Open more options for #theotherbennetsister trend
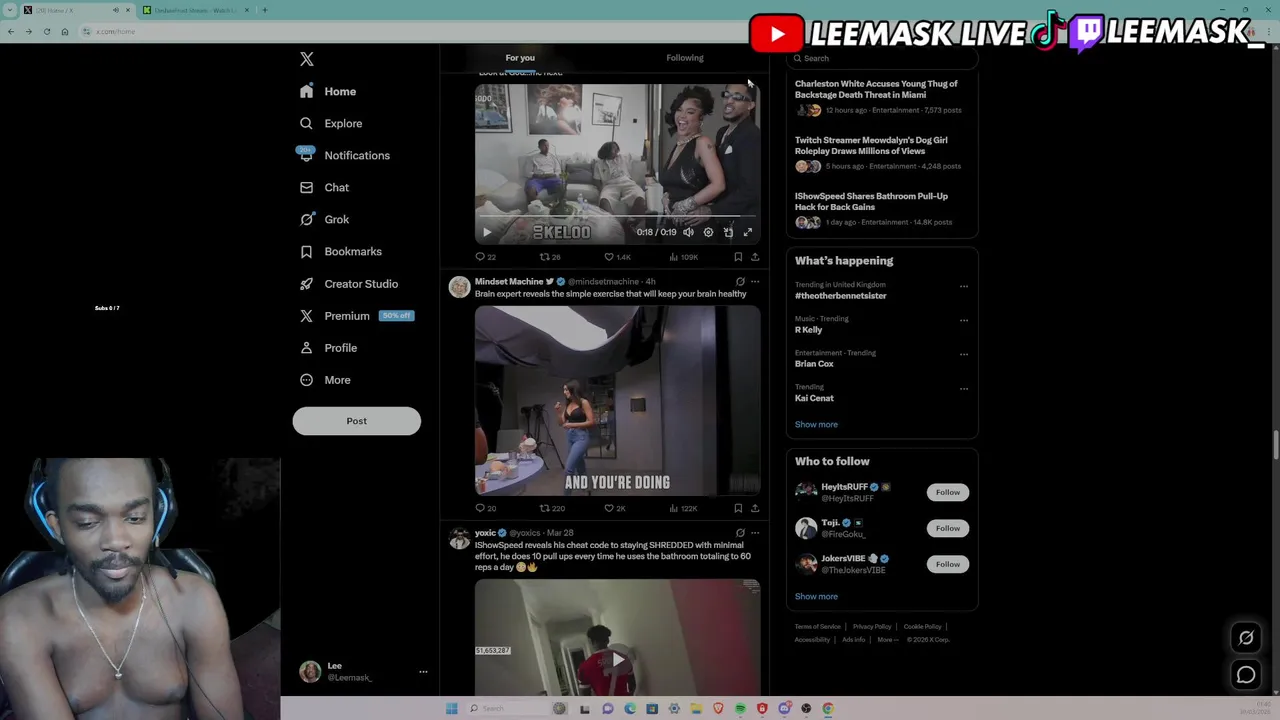The width and height of the screenshot is (1280, 720). pos(964,286)
